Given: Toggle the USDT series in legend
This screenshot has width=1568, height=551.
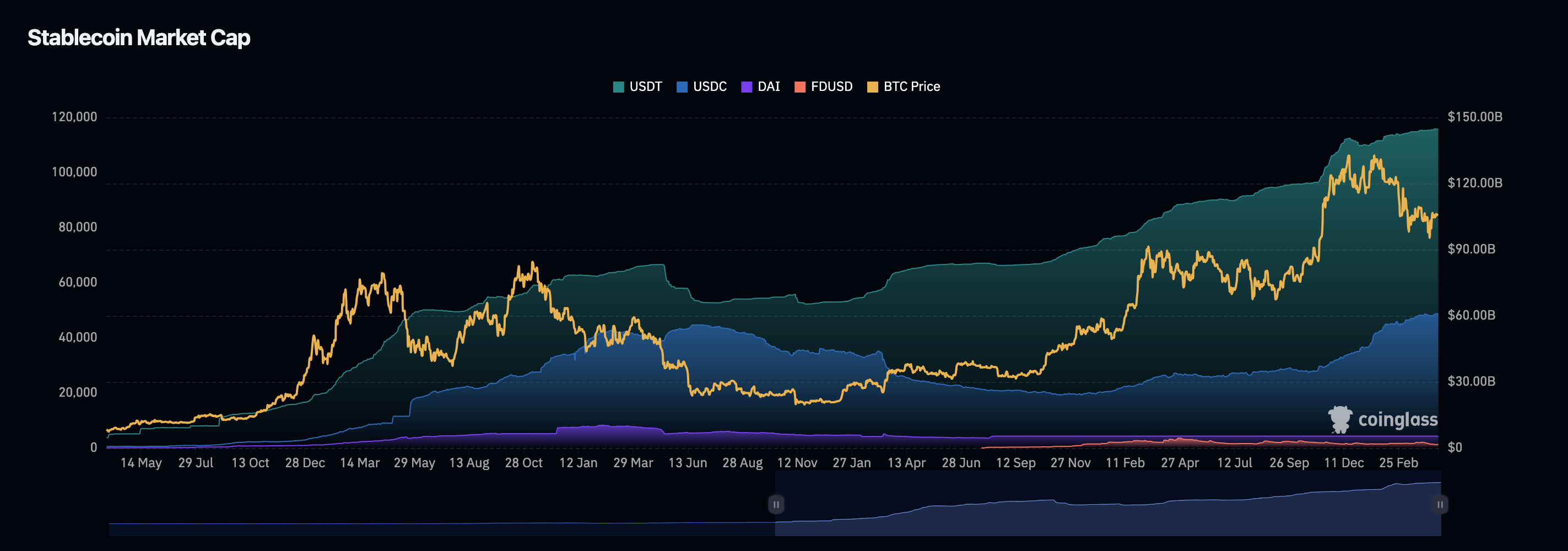Looking at the screenshot, I should click(637, 87).
